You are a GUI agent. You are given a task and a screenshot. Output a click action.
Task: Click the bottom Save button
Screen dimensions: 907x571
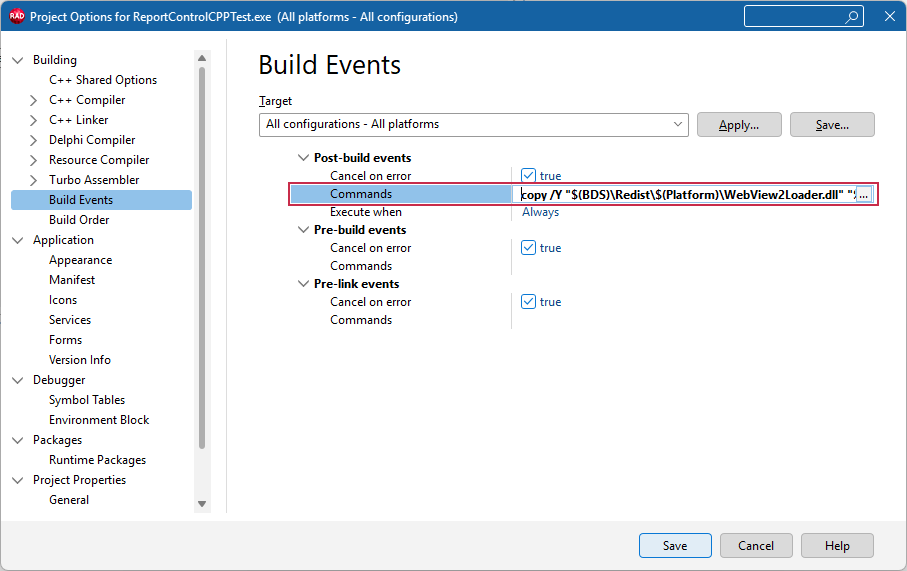[x=675, y=546]
